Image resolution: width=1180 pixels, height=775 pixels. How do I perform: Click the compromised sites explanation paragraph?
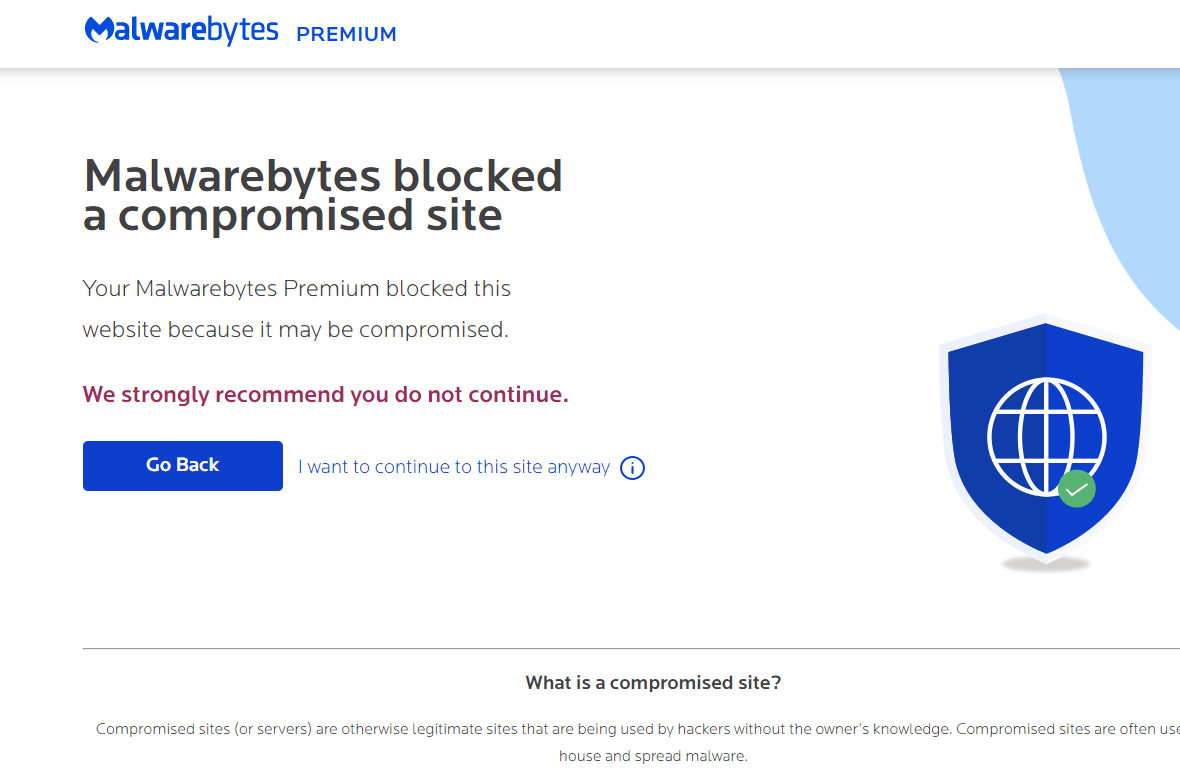637,742
